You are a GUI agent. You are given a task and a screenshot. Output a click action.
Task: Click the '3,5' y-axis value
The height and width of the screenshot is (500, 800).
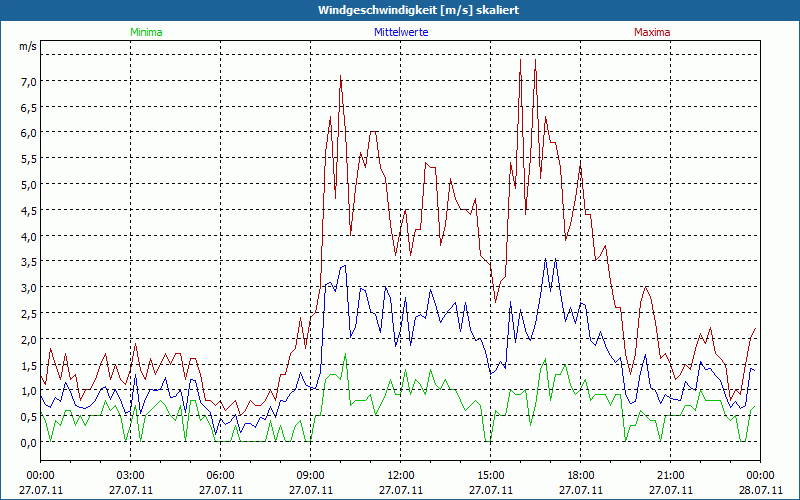pos(29,262)
